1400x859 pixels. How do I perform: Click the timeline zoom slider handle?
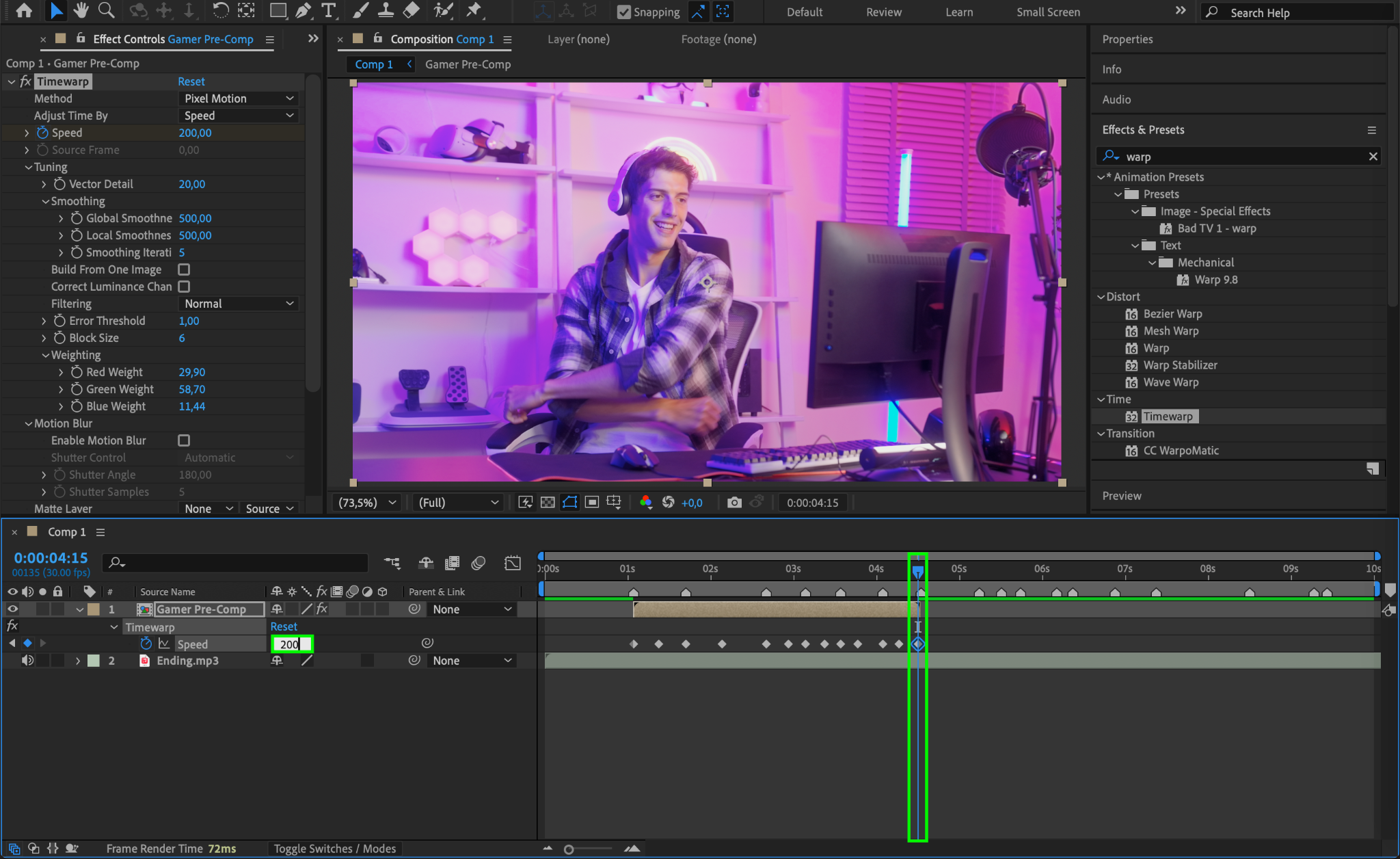[569, 849]
